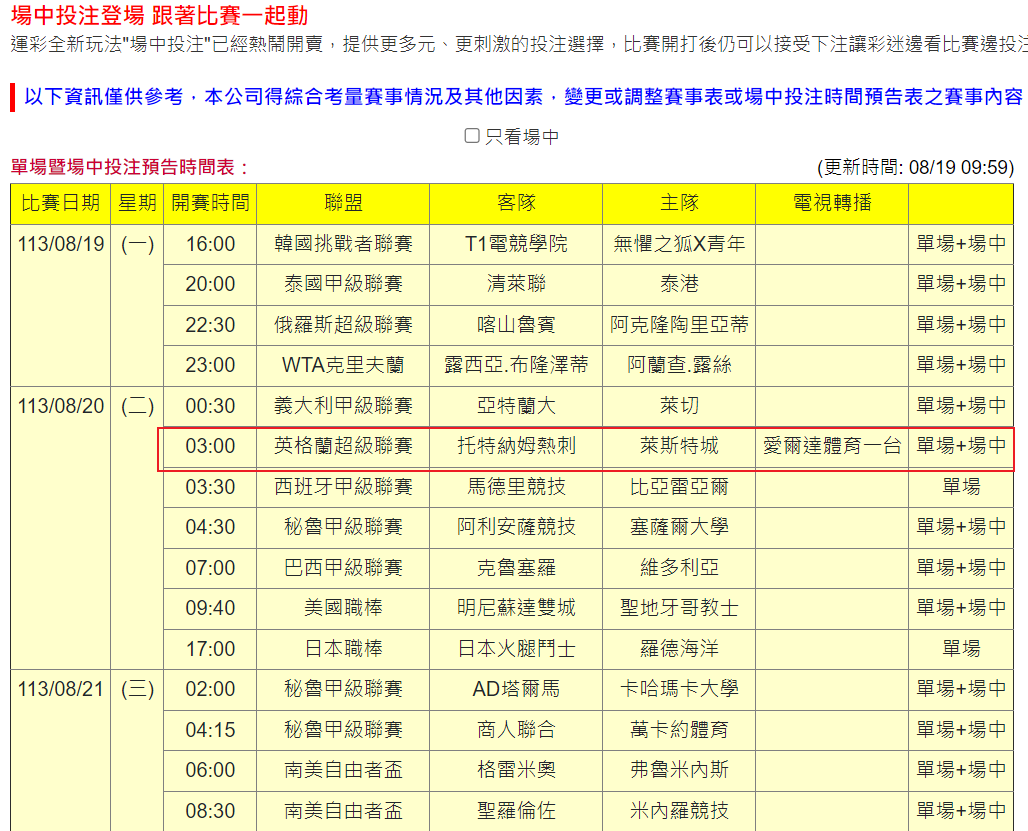Viewport: 1028px width, 831px height.
Task: Click the WTA克里夫蘭 match row league
Action: [343, 365]
